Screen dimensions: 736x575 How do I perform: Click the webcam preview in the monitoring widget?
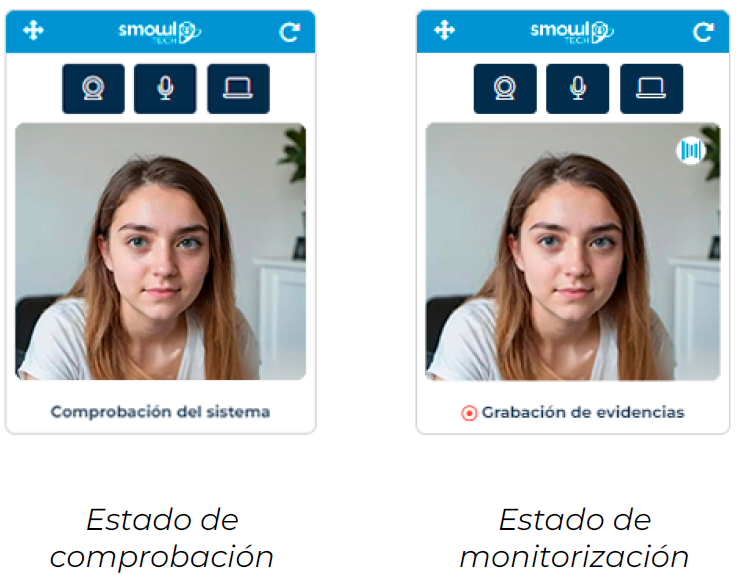[573, 252]
